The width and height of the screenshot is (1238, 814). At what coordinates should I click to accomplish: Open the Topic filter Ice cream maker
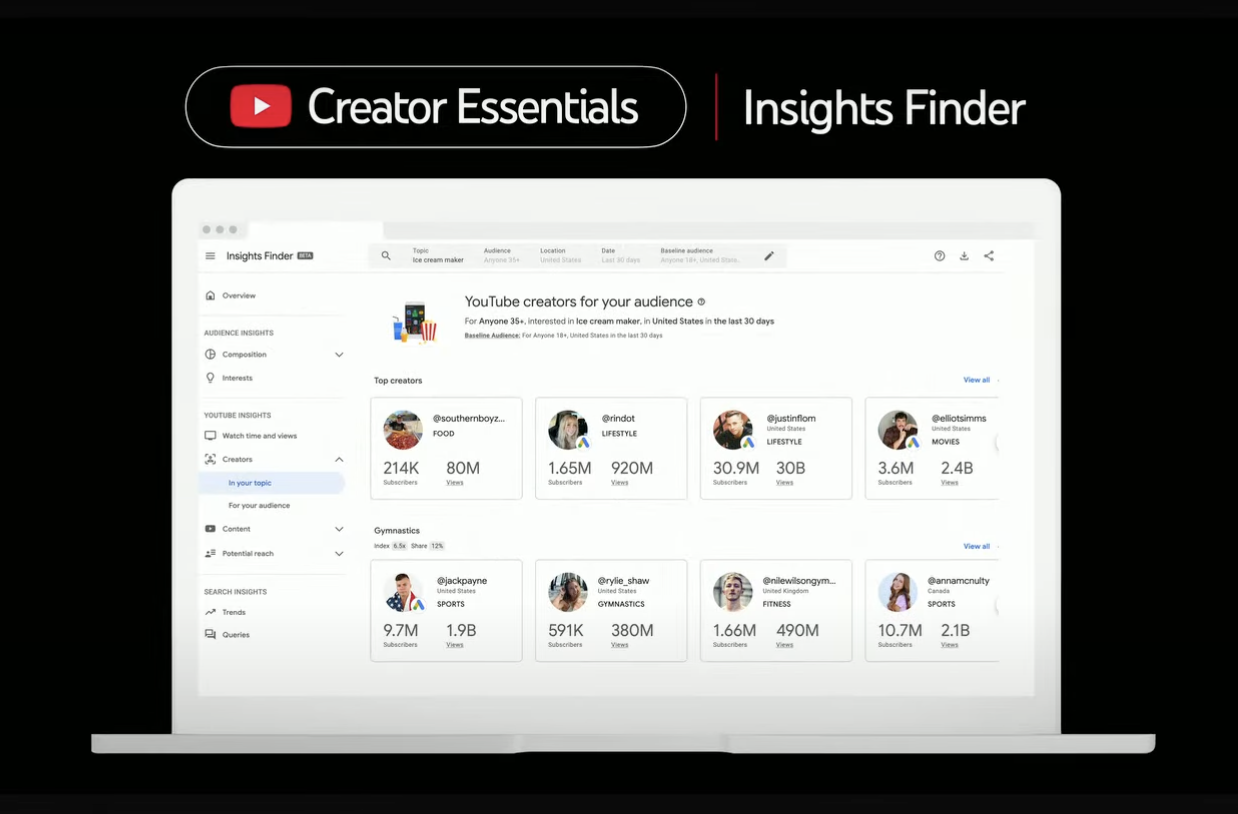pyautogui.click(x=438, y=256)
